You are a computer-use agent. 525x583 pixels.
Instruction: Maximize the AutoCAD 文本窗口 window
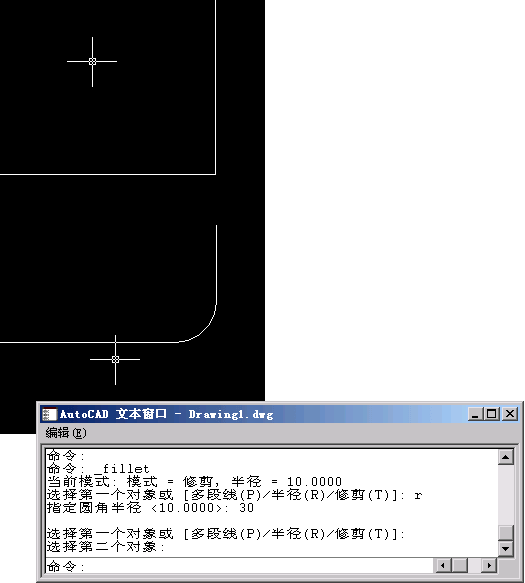pyautogui.click(x=492, y=414)
